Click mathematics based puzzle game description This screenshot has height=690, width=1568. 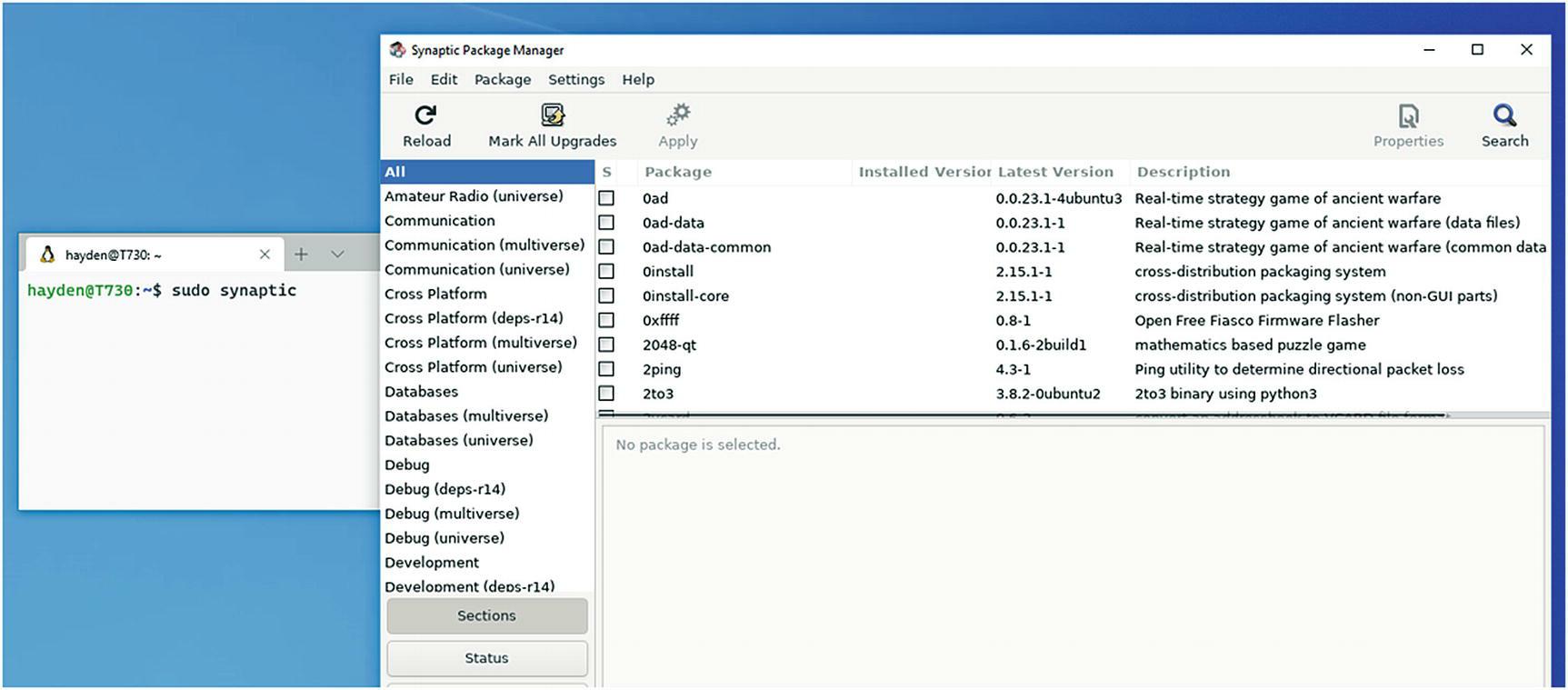click(1250, 345)
